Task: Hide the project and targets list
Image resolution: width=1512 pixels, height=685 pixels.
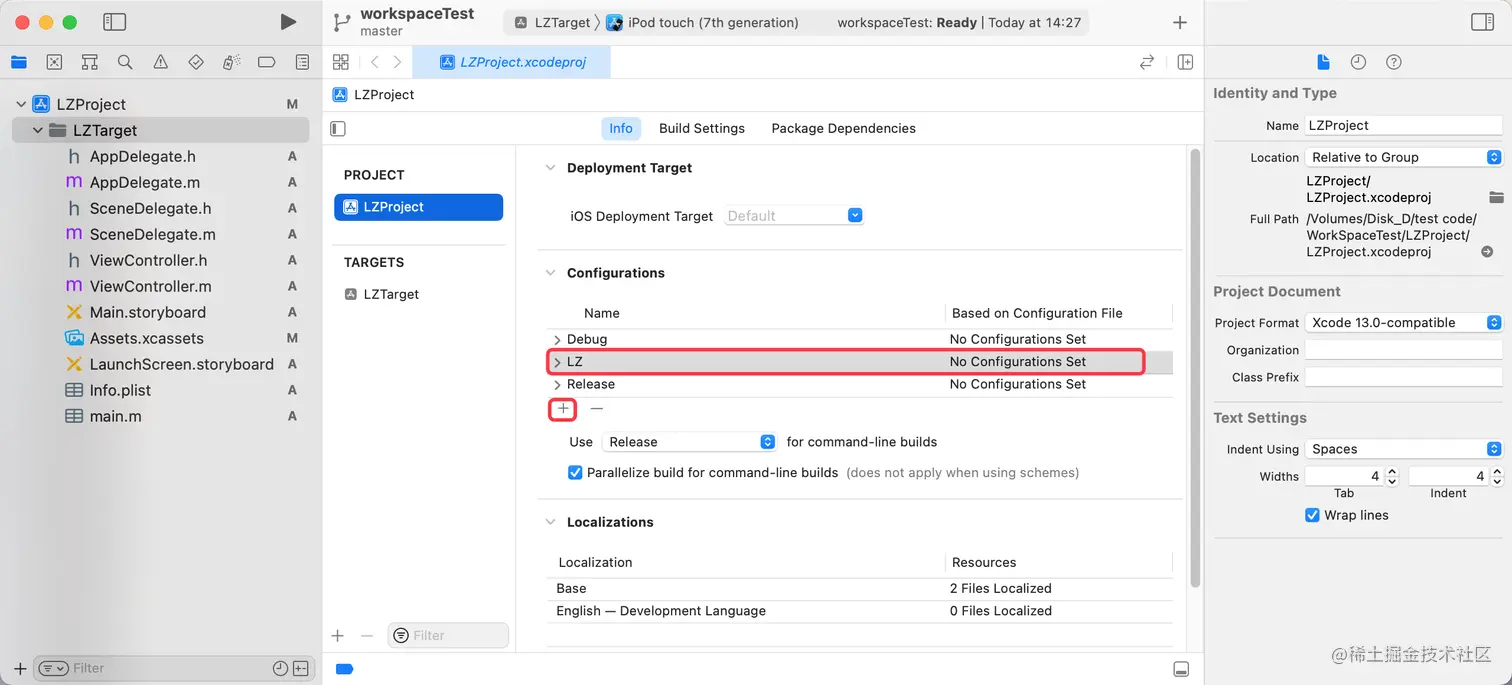Action: pos(338,128)
